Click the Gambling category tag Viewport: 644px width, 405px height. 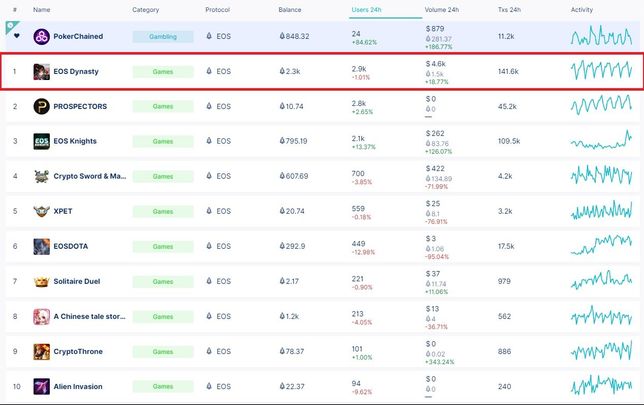[163, 36]
